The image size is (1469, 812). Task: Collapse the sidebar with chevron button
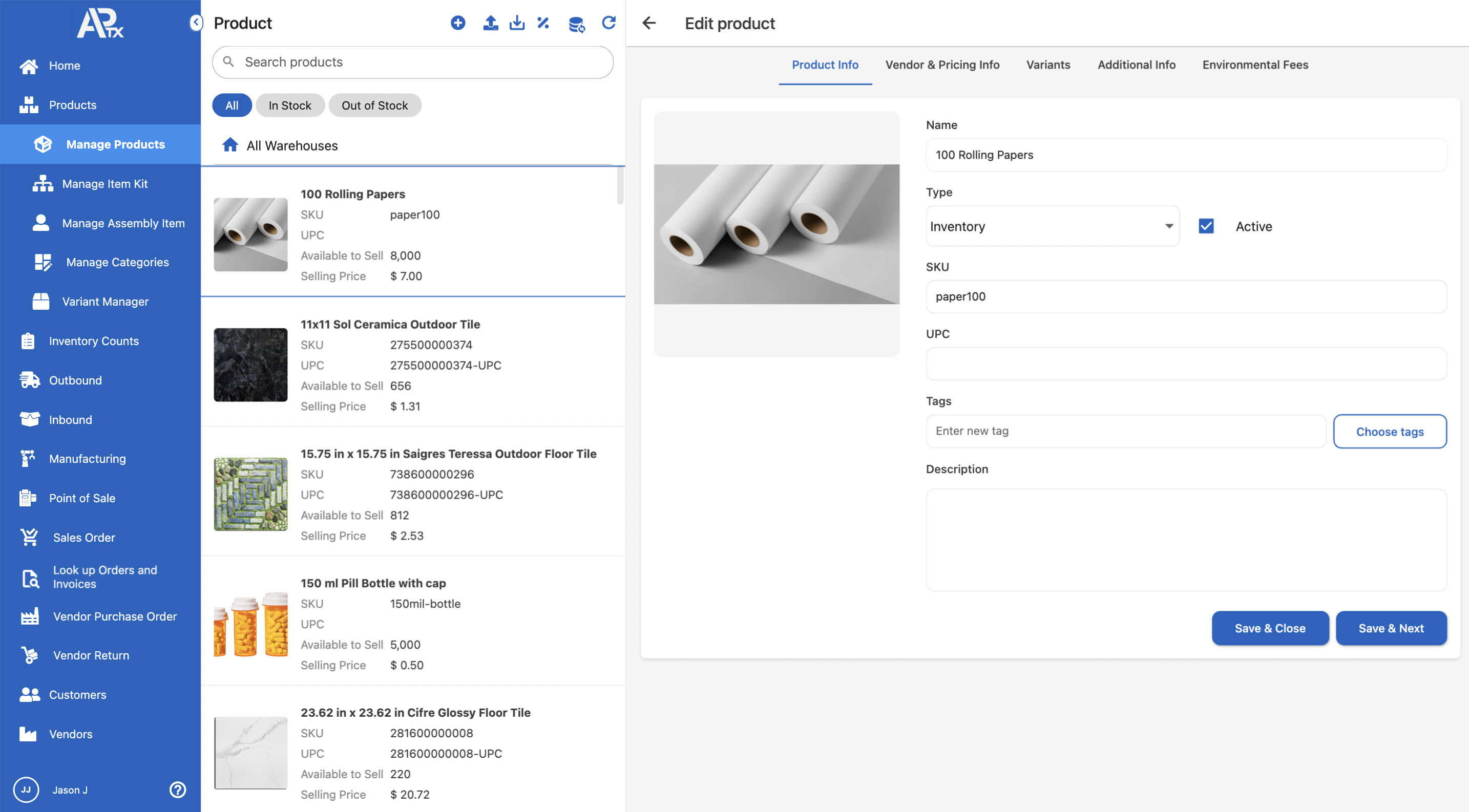(x=196, y=23)
